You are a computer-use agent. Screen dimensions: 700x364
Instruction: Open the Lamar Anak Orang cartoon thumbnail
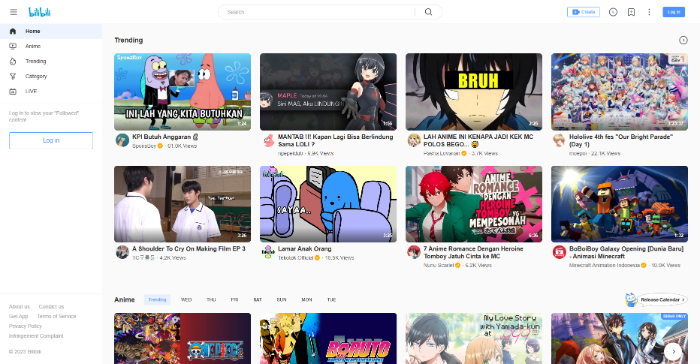tap(328, 204)
